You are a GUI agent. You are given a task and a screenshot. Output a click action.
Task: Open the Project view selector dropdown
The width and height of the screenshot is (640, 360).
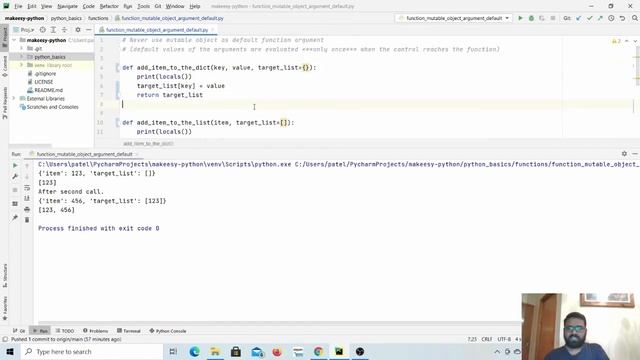pos(24,30)
